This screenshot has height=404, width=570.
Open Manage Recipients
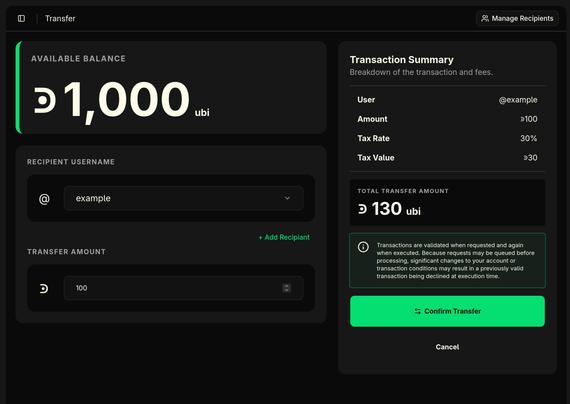click(517, 18)
